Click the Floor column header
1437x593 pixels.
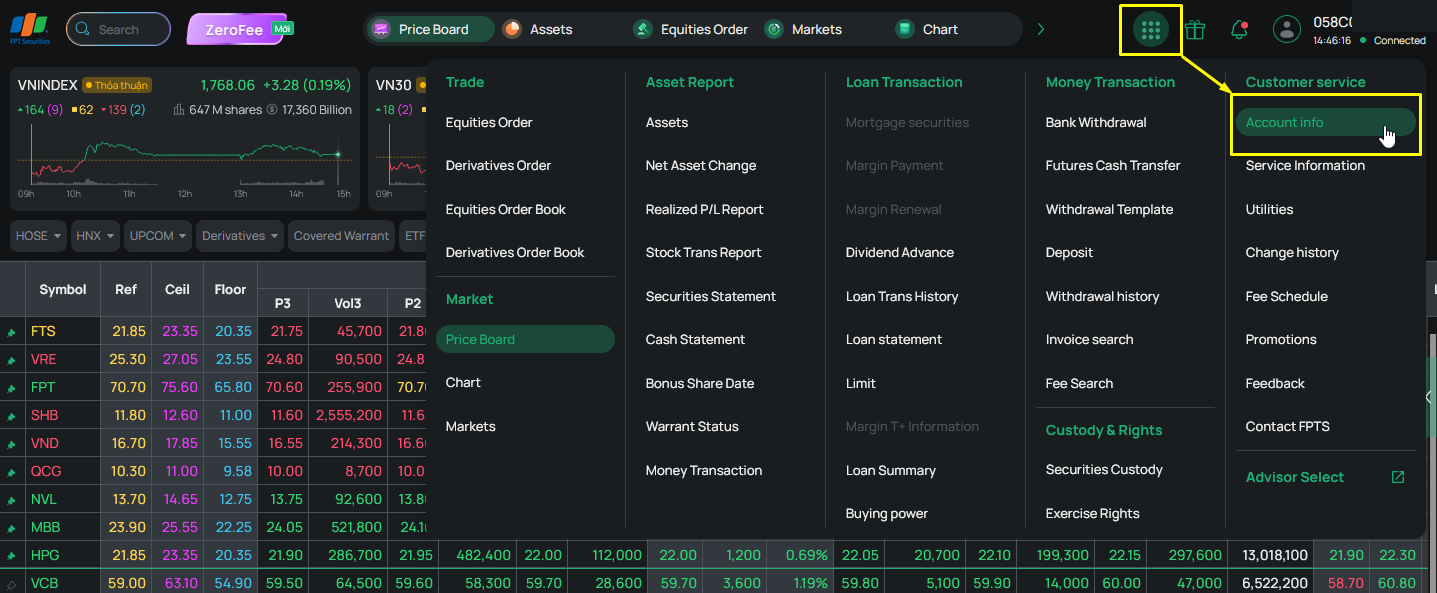(x=230, y=290)
